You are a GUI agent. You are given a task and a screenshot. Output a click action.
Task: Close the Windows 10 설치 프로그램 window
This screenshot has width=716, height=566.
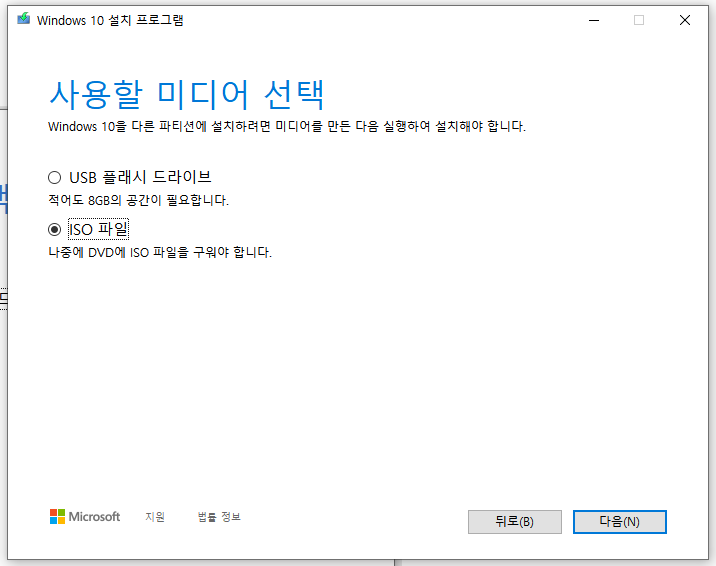(684, 20)
